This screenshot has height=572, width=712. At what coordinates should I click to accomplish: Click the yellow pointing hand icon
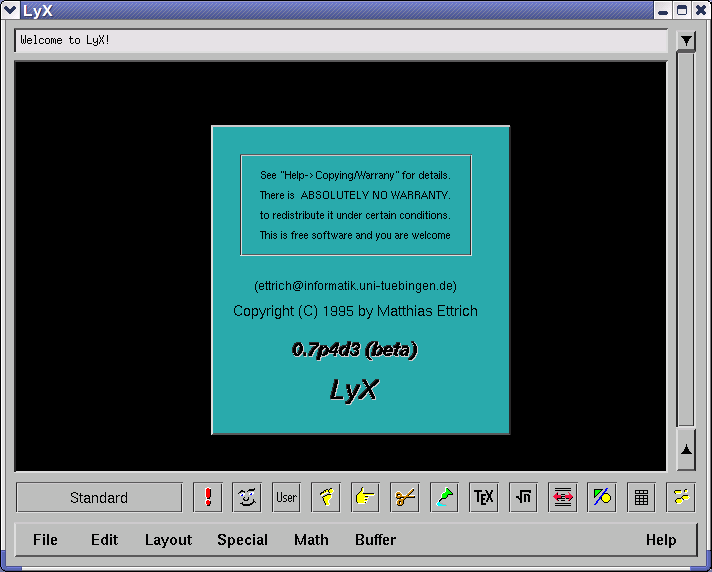[x=366, y=497]
